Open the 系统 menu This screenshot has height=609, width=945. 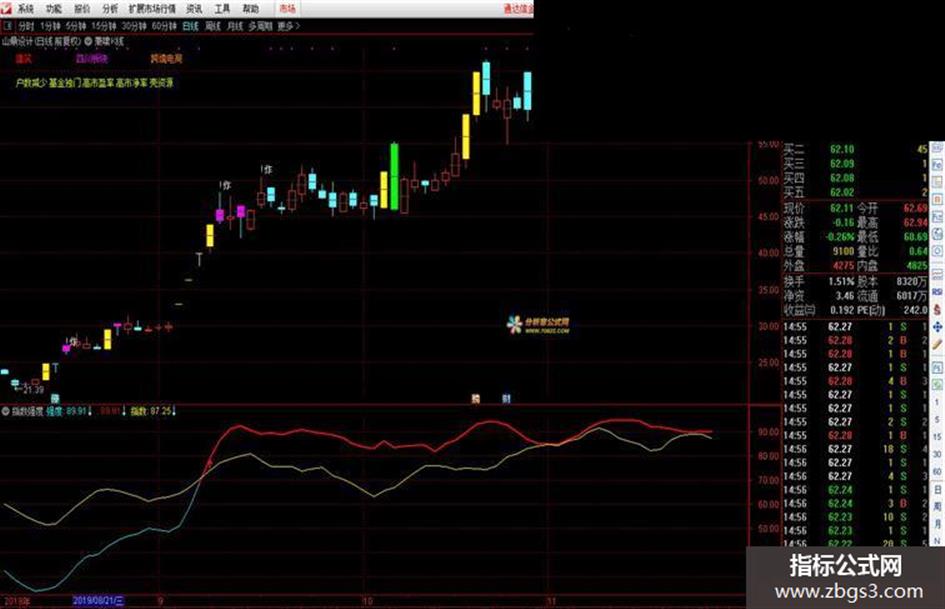[x=25, y=8]
